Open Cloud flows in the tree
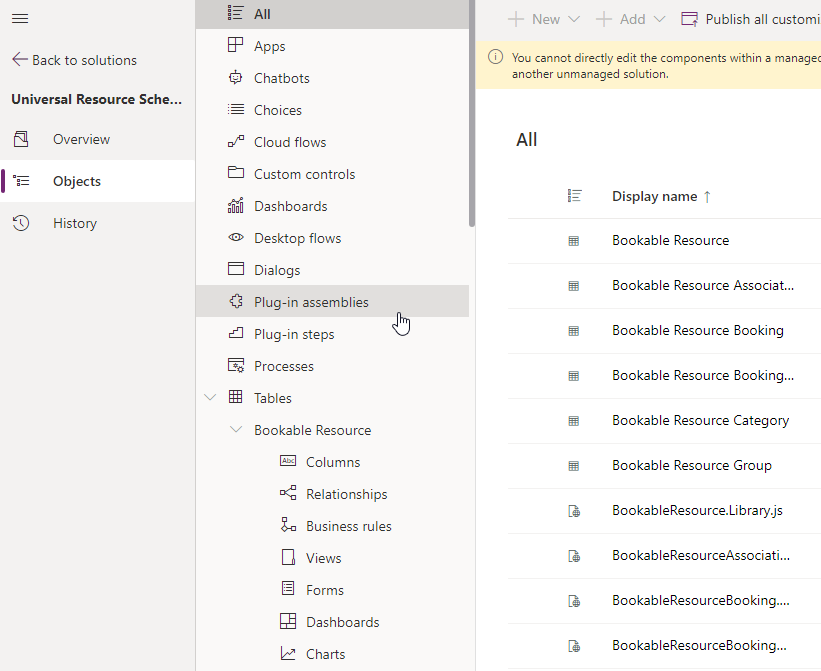 (332, 142)
